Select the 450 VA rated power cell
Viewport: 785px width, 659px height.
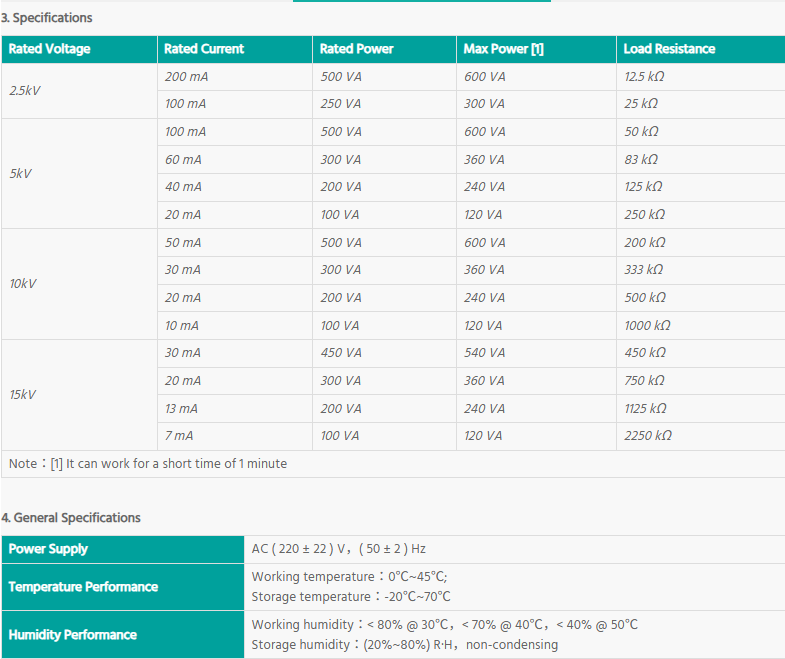(341, 353)
